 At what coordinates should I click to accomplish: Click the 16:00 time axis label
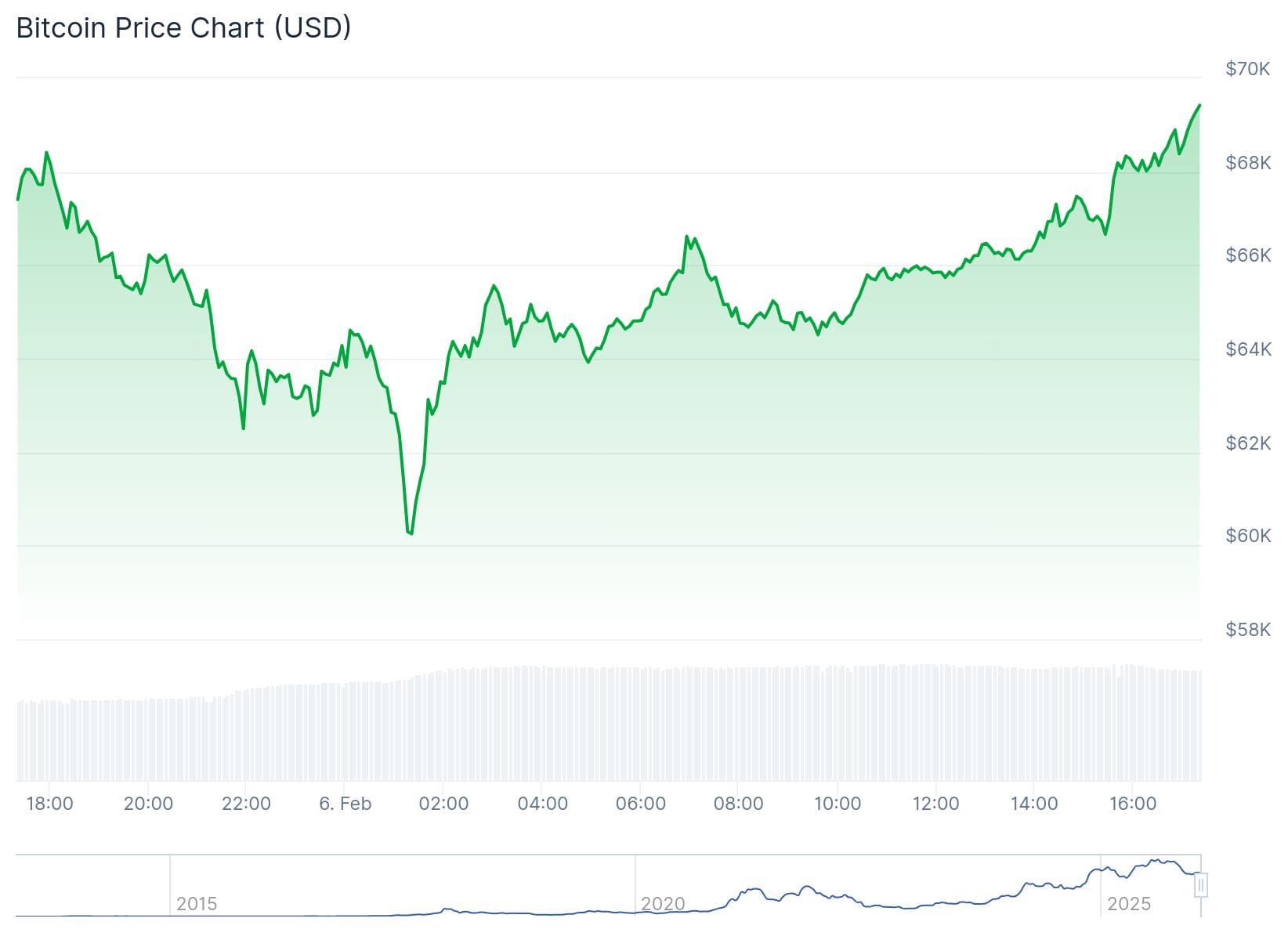1133,804
